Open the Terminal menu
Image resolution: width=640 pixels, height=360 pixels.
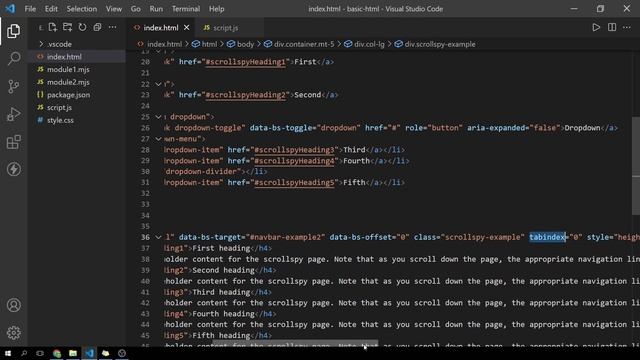pyautogui.click(x=186, y=9)
